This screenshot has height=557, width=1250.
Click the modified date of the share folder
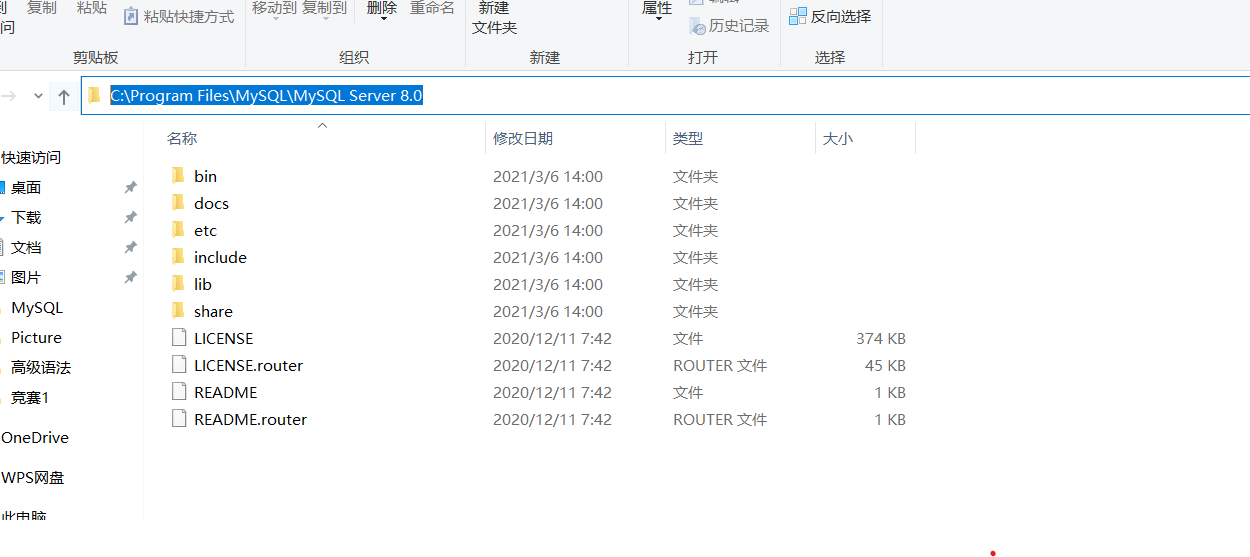(x=548, y=312)
